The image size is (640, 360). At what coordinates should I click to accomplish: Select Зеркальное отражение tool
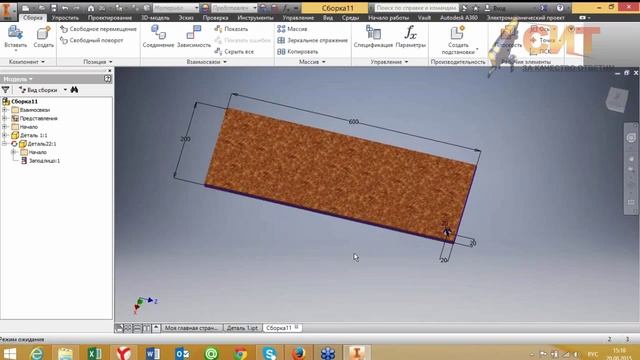point(312,40)
